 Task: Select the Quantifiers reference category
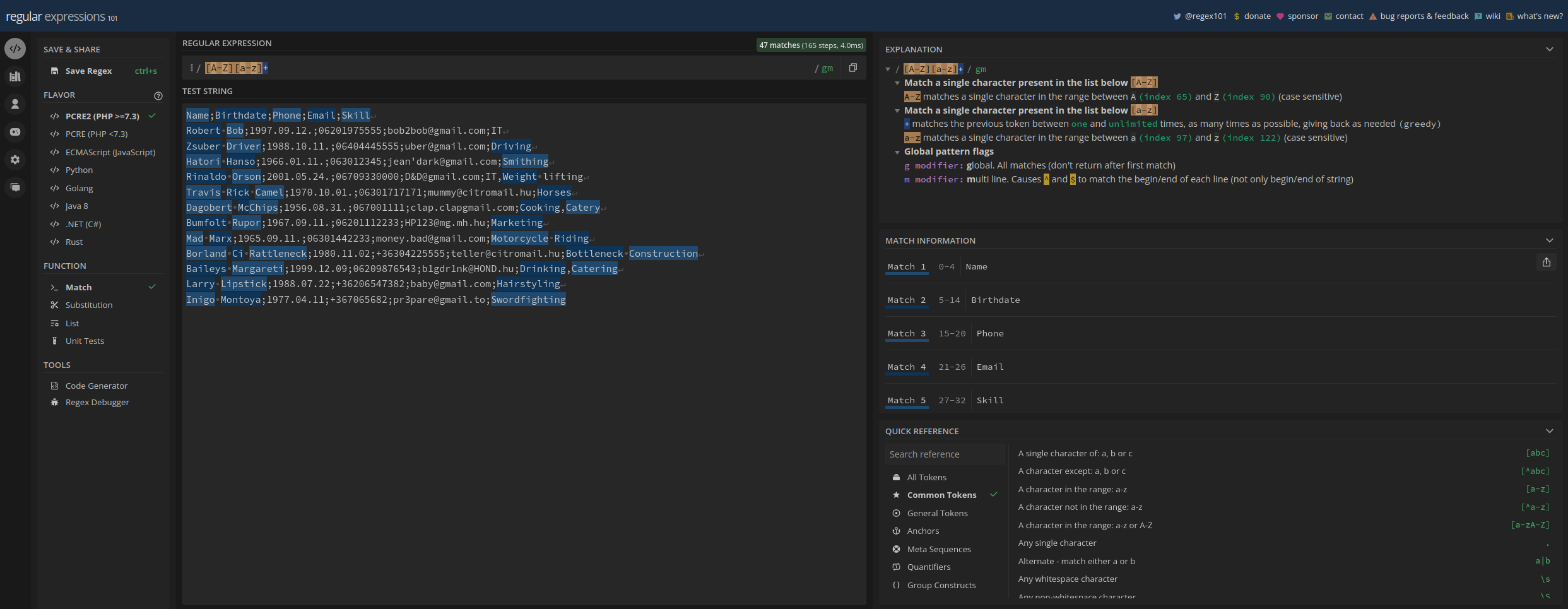[928, 567]
